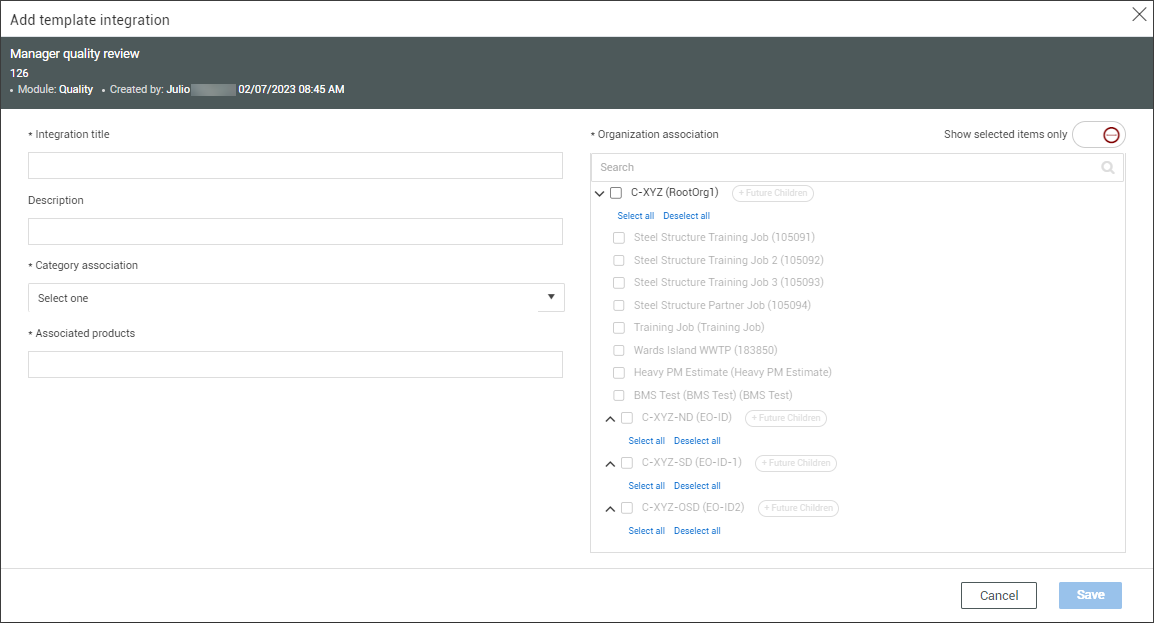Check Steel Structure Training Job (105091) checkbox
This screenshot has width=1154, height=623.
click(x=619, y=238)
